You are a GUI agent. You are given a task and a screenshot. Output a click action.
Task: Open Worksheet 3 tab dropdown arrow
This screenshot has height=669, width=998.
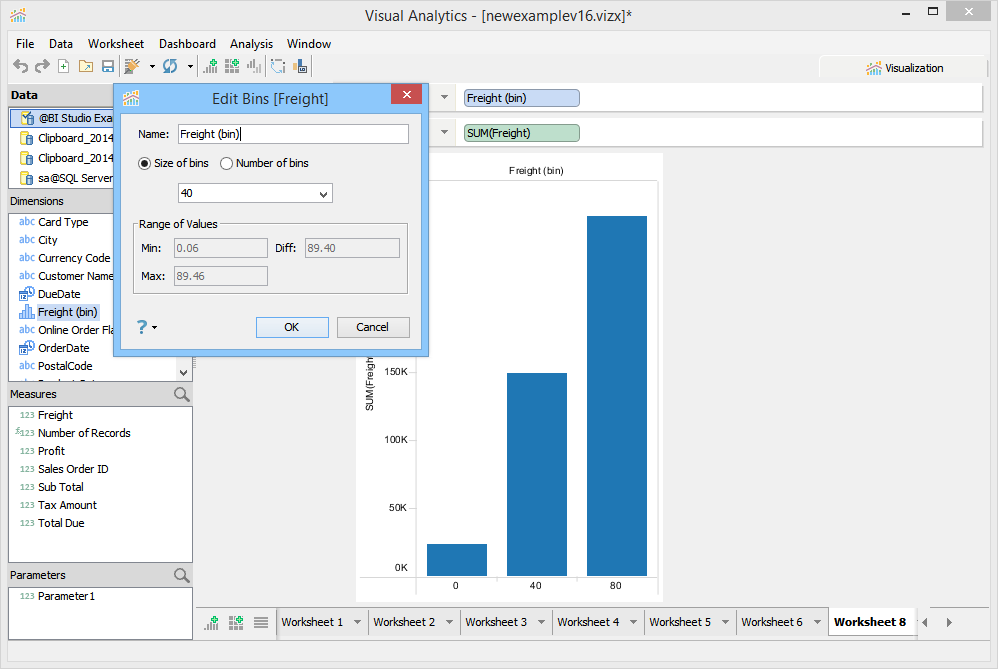pyautogui.click(x=542, y=623)
